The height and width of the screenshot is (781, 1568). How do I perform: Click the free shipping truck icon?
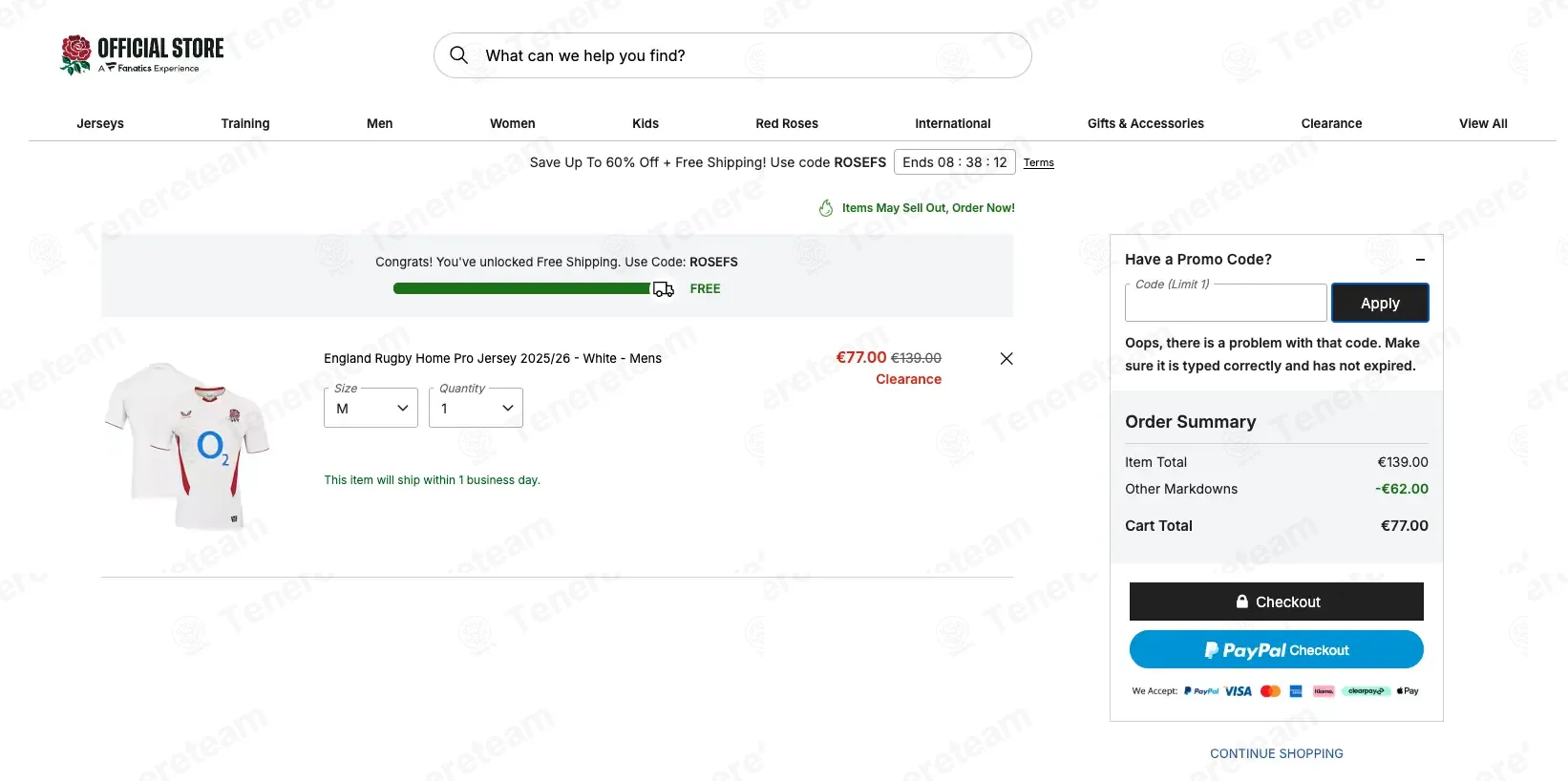[664, 288]
